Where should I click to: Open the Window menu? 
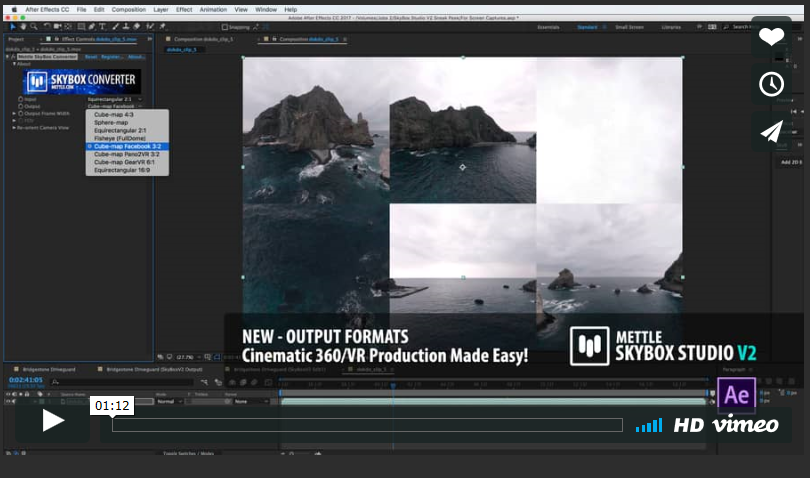[266, 9]
